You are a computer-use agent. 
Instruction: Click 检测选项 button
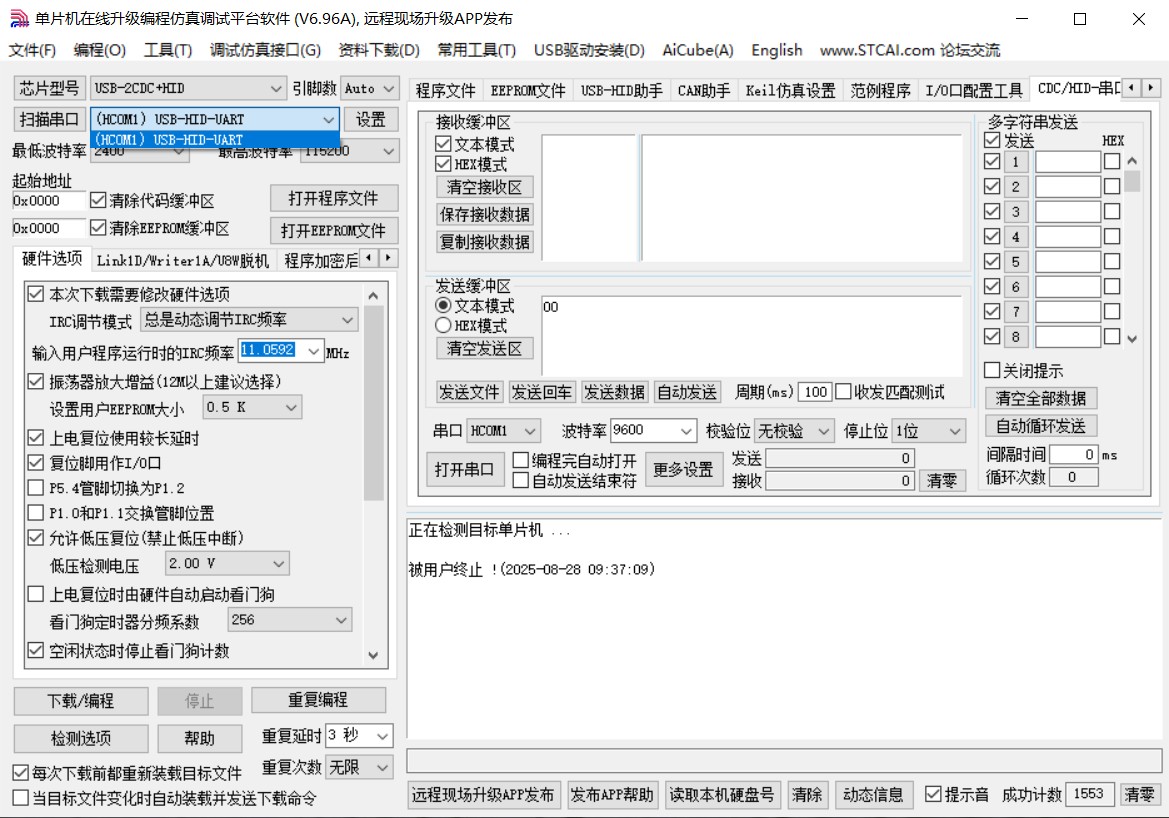tap(81, 738)
